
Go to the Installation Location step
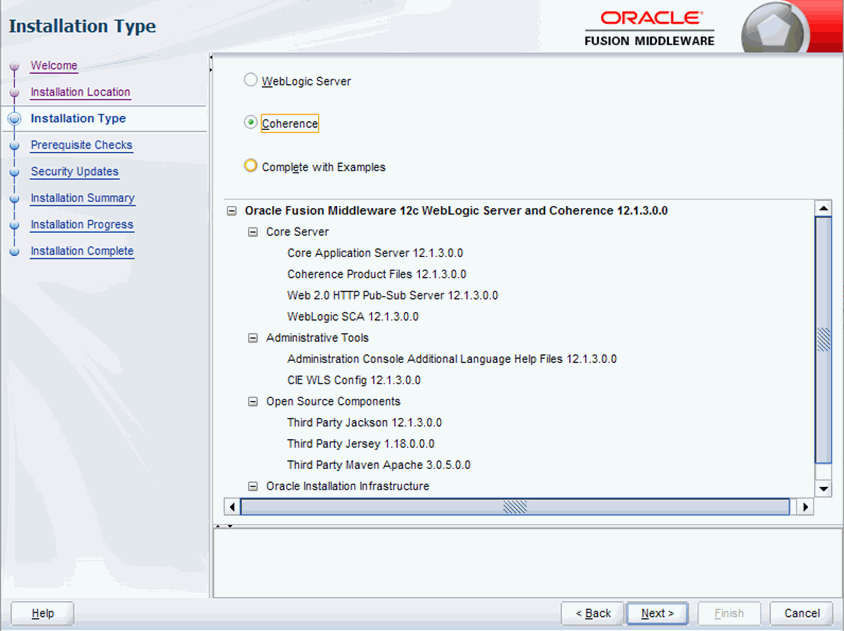(80, 92)
